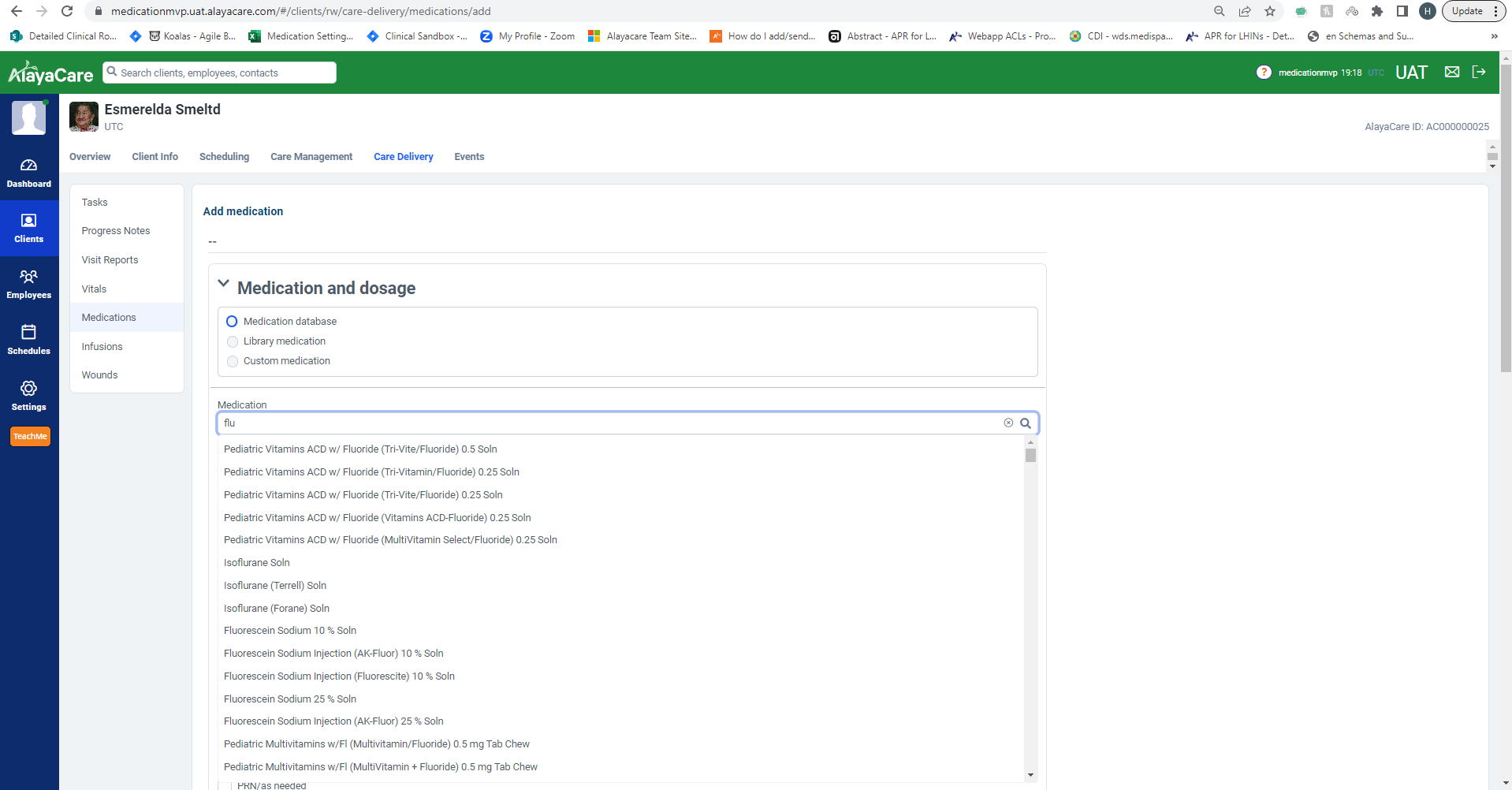Screen dimensions: 1512x790
Task: Select the Medication database radio option
Action: pyautogui.click(x=232, y=322)
